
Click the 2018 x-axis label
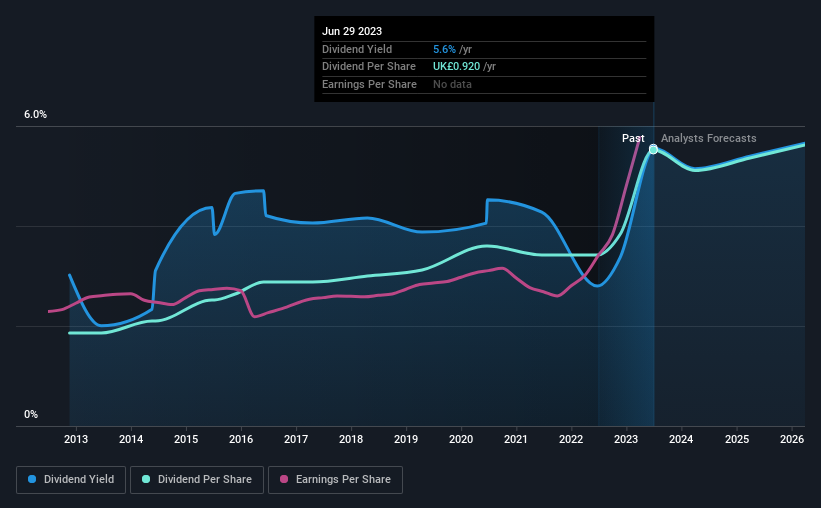coord(351,439)
